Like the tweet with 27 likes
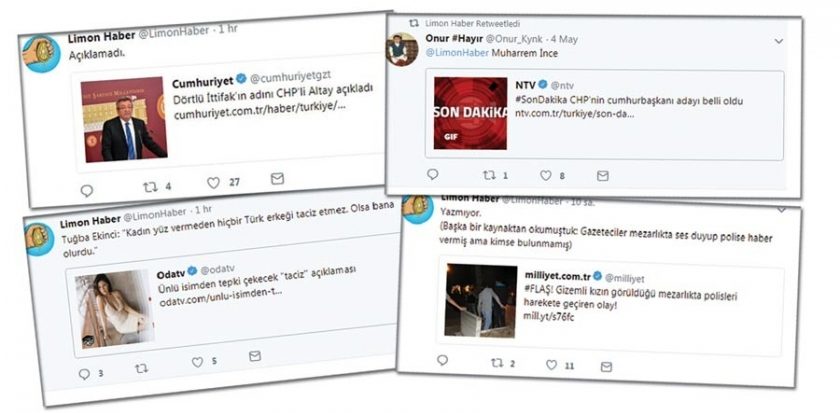This screenshot has height=413, width=840. pyautogui.click(x=213, y=183)
